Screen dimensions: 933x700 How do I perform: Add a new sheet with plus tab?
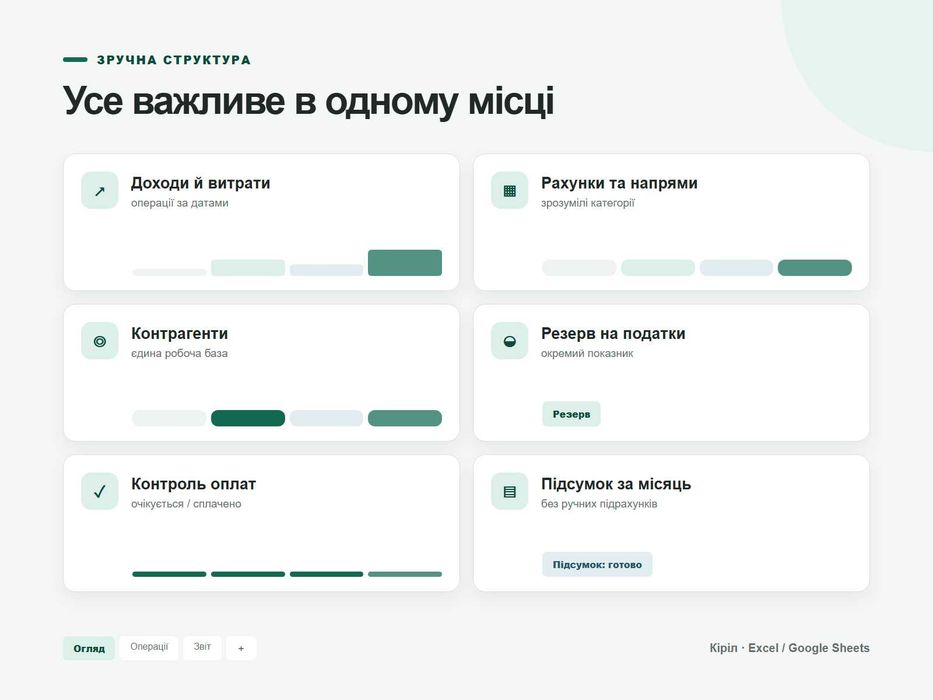point(241,648)
